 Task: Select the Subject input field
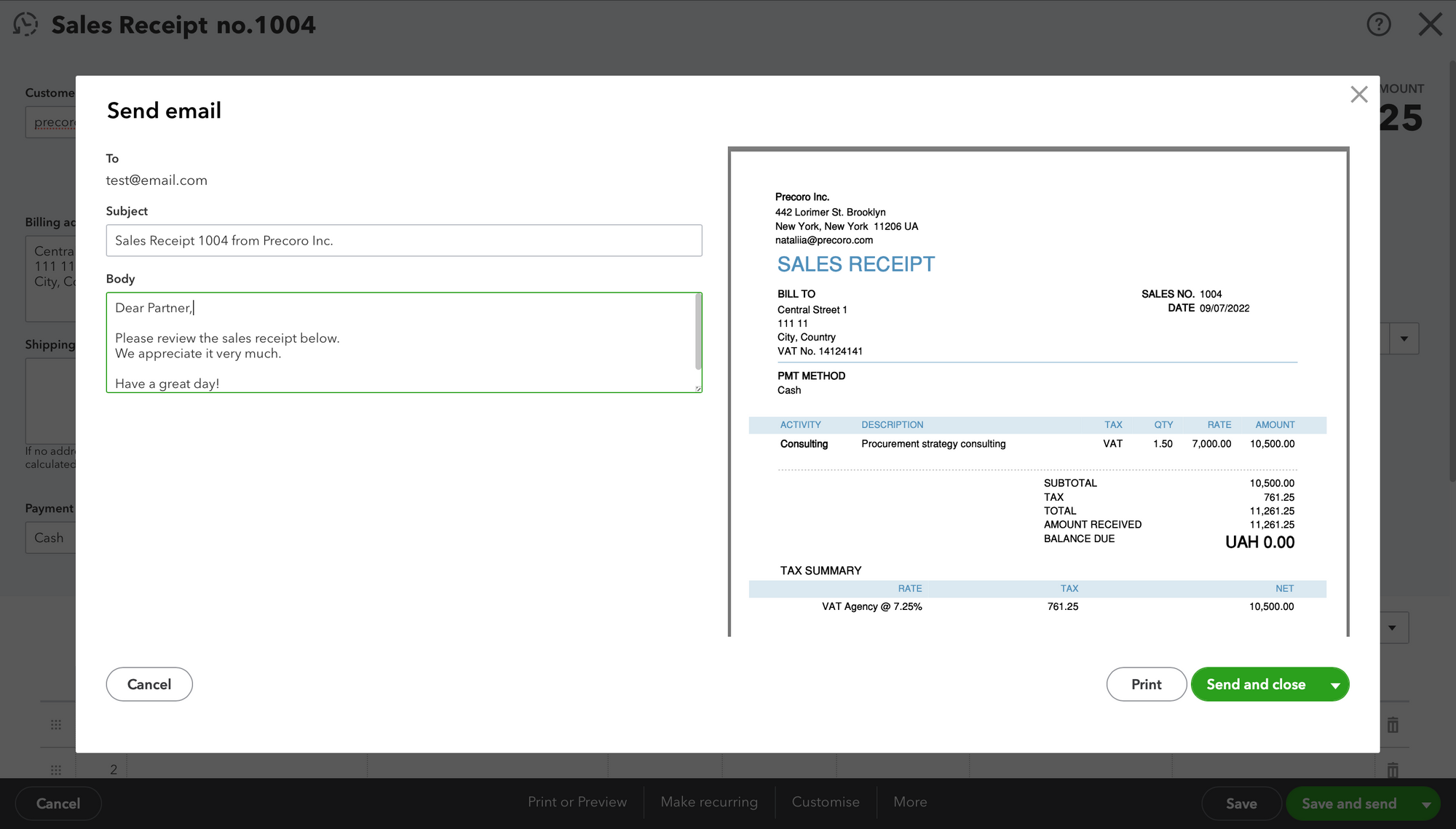pos(404,241)
